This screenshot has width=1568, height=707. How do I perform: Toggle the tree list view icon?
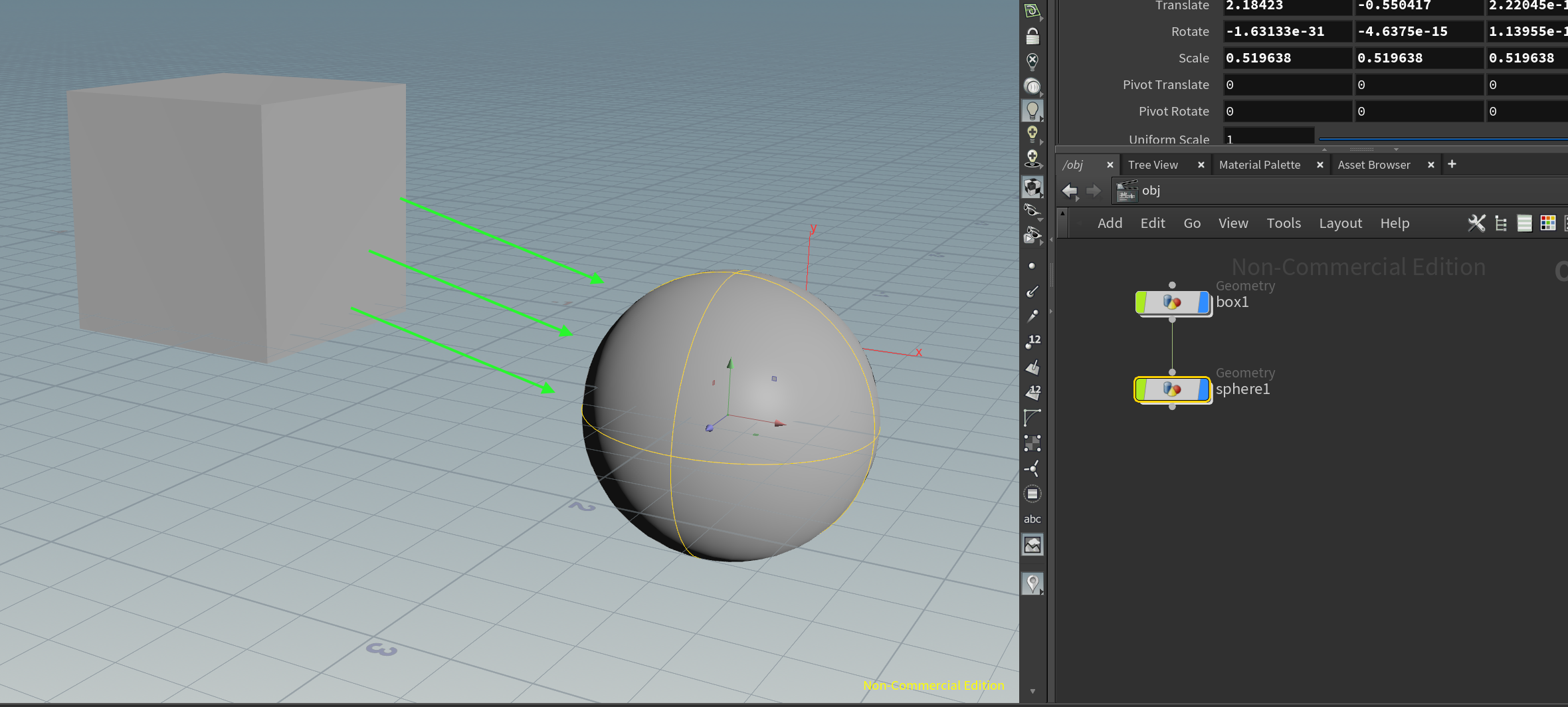click(1501, 223)
